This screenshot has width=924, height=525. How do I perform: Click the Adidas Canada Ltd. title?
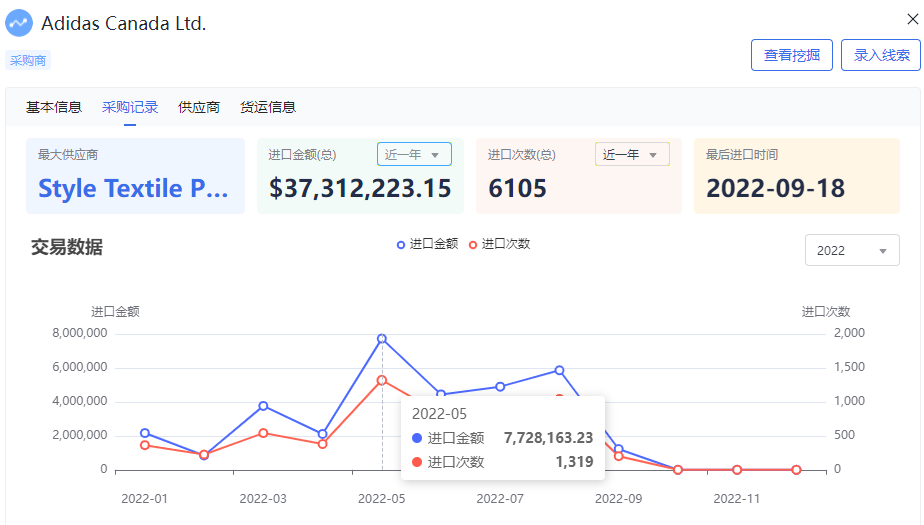(x=124, y=24)
